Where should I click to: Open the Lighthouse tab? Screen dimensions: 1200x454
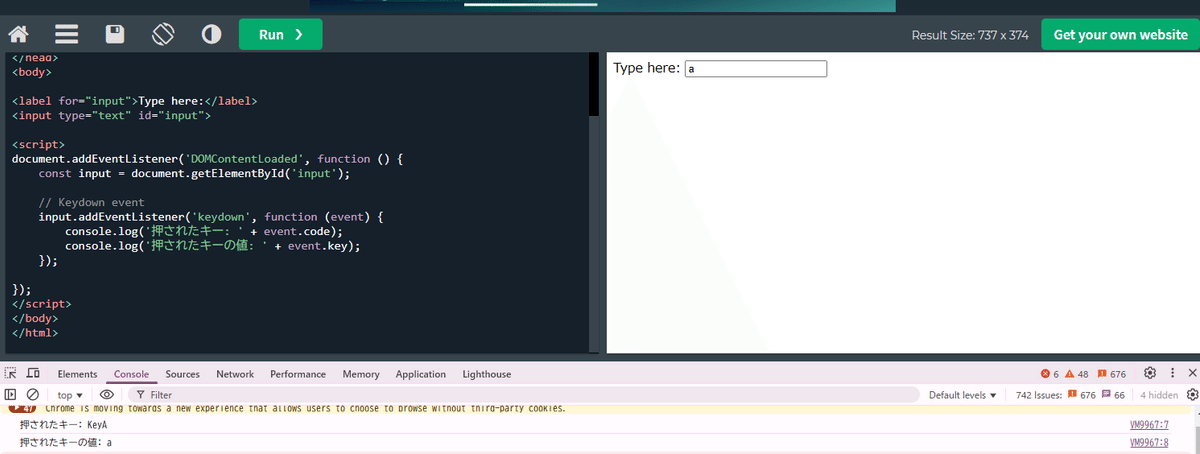487,374
